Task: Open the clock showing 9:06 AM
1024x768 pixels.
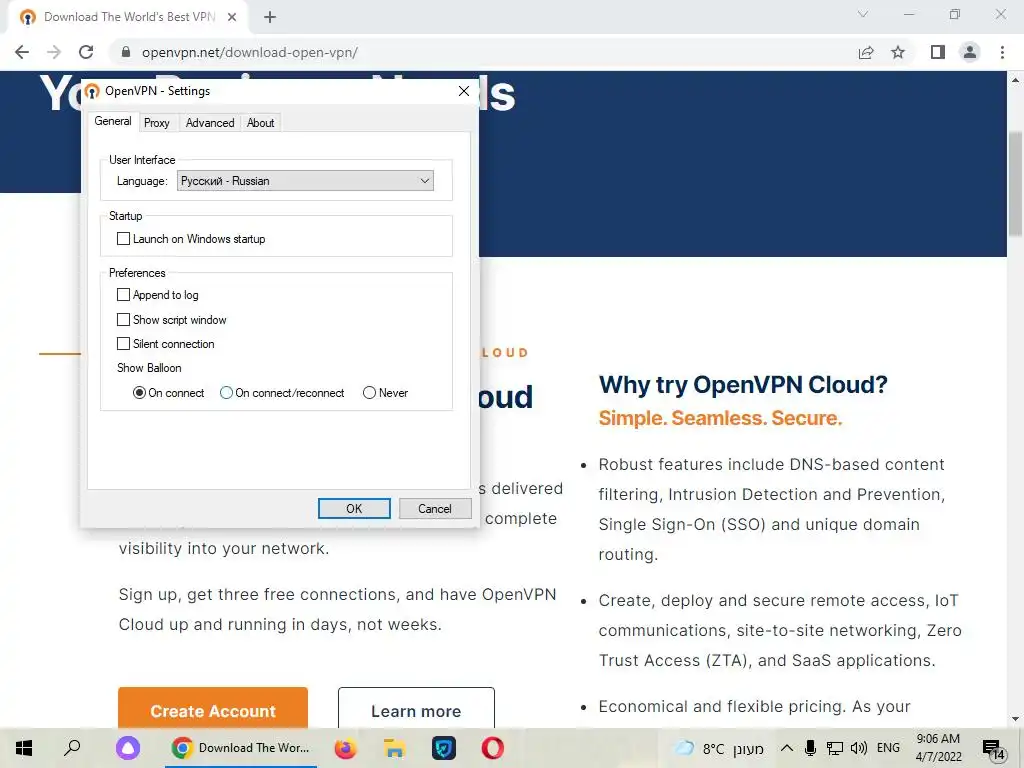Action: coord(938,748)
